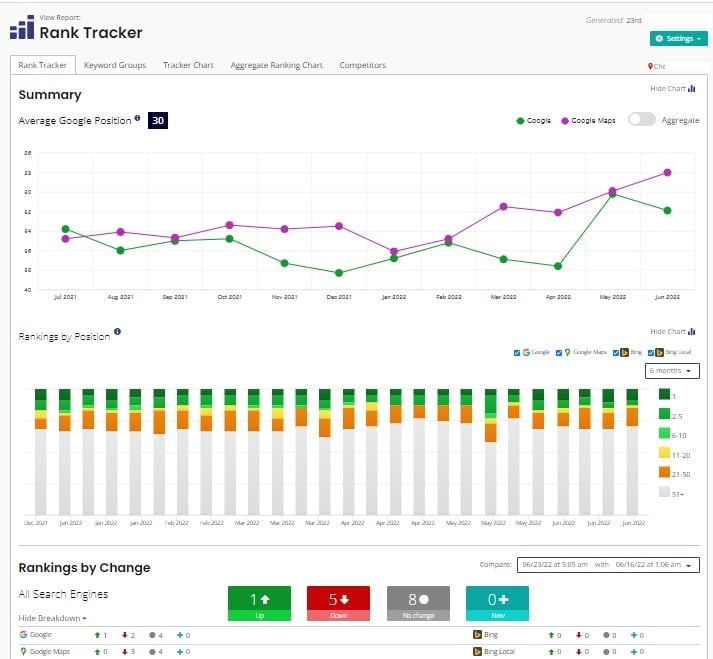Click the Bing icon in breakdown row
This screenshot has width=713, height=659.
[x=477, y=634]
